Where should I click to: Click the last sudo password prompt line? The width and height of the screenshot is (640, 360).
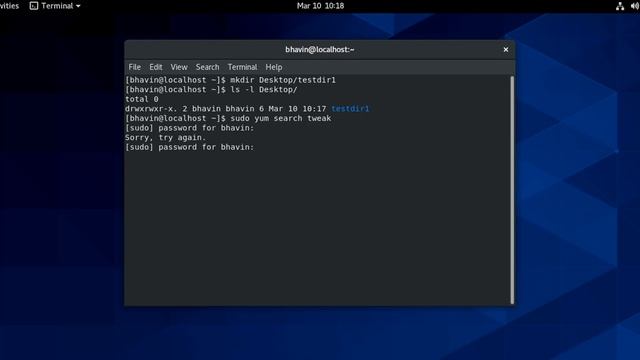[x=190, y=147]
